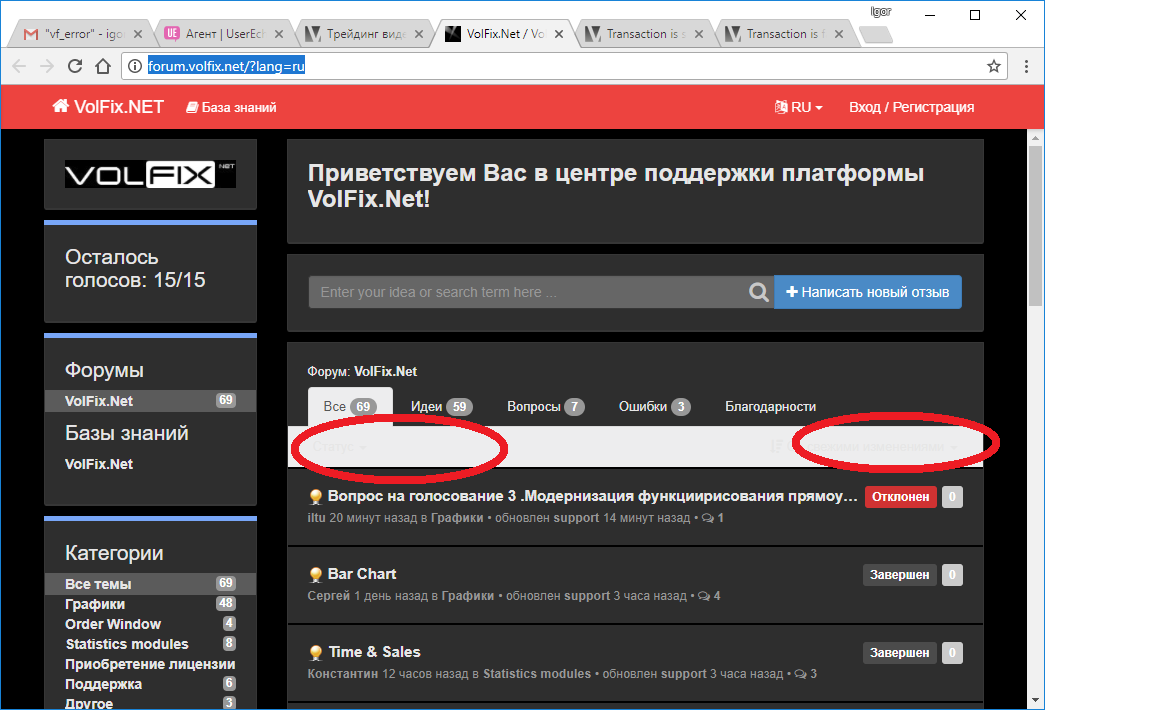Bookmark this page with the star icon
The image size is (1152, 720).
click(x=994, y=66)
